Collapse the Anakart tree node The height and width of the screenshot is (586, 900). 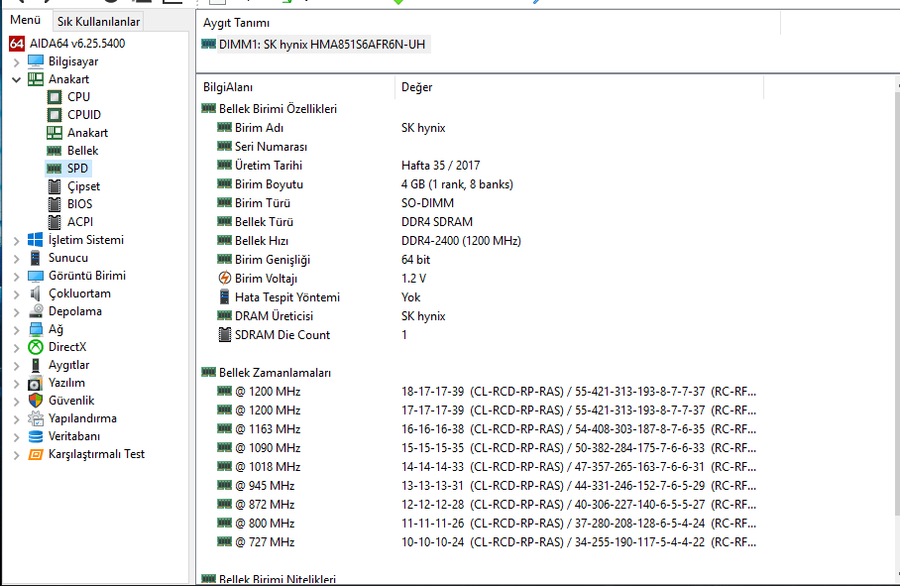coord(17,80)
